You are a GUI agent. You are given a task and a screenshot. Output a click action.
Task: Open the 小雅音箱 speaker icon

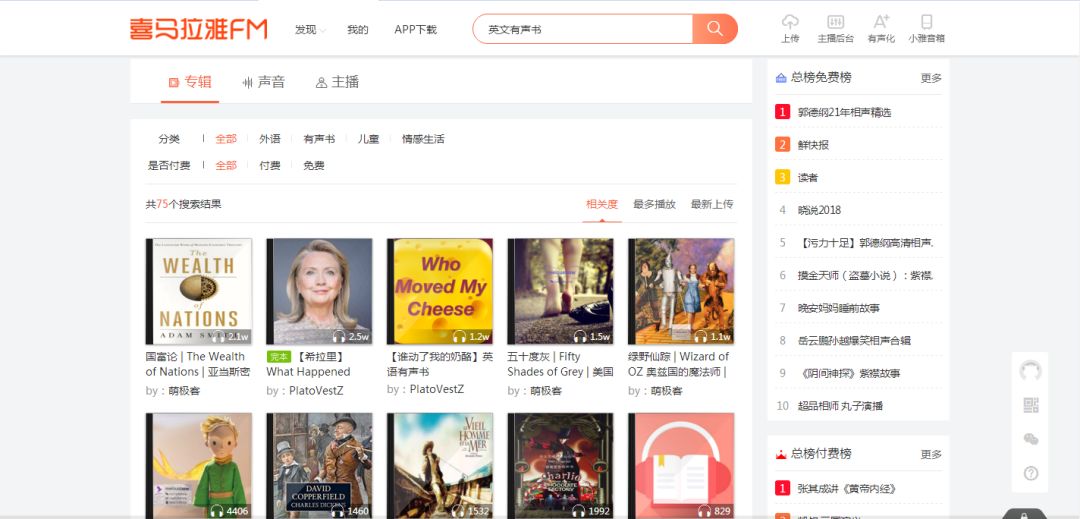926,22
